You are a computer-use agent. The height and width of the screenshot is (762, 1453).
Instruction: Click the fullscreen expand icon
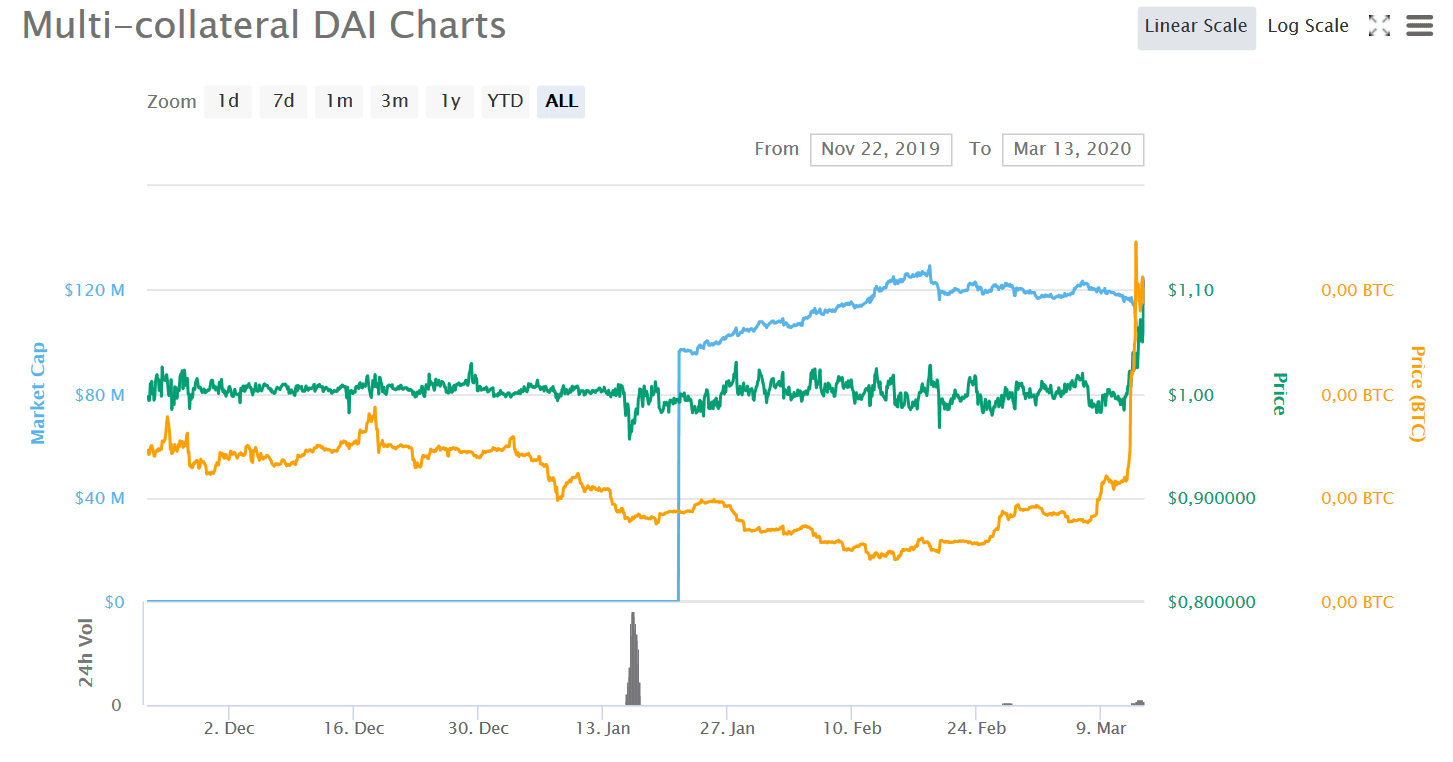coord(1379,26)
